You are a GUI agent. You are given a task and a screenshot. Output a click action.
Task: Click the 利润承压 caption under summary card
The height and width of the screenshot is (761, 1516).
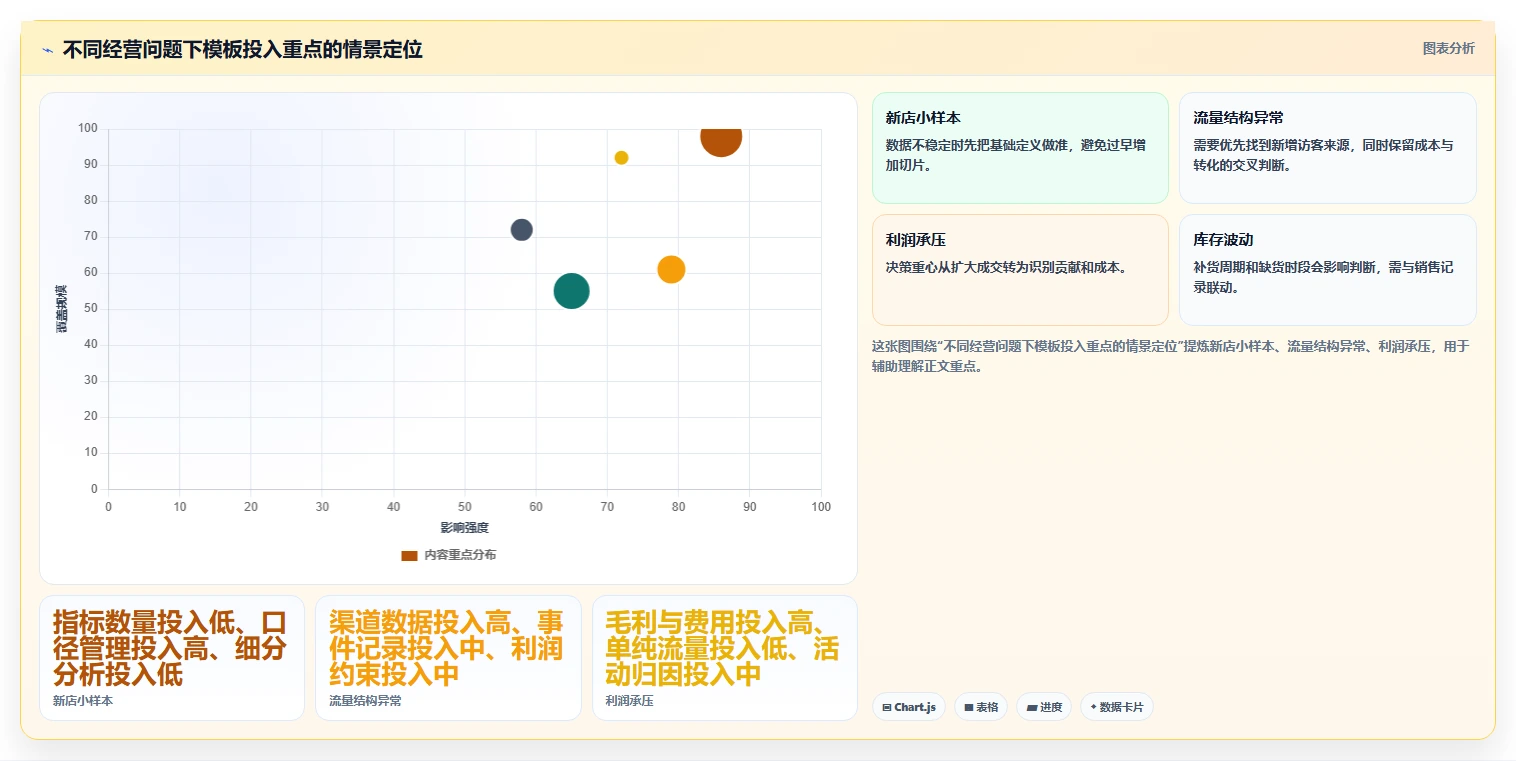tap(629, 701)
